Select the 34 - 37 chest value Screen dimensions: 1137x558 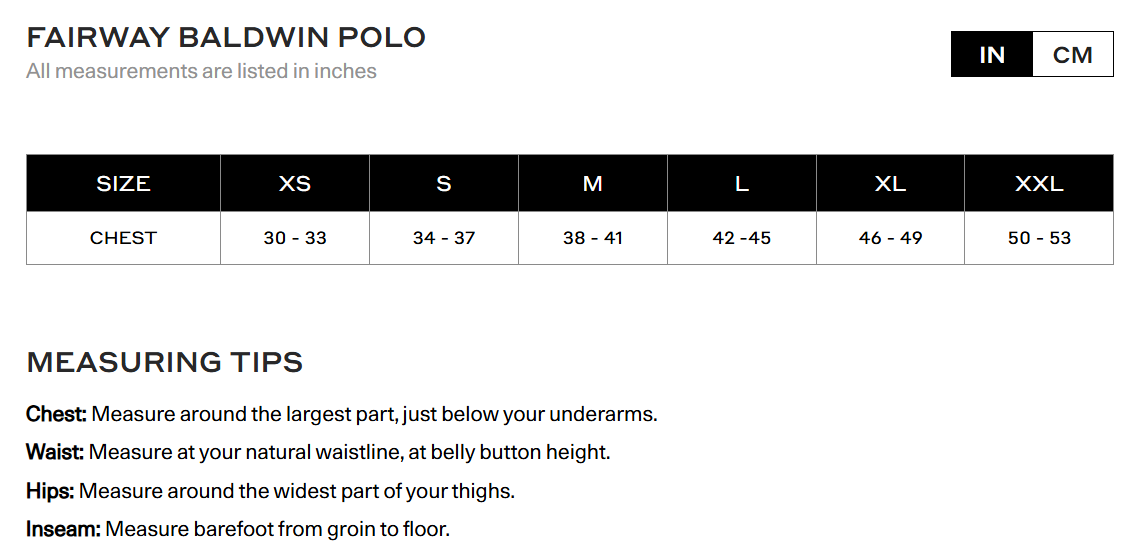point(444,238)
